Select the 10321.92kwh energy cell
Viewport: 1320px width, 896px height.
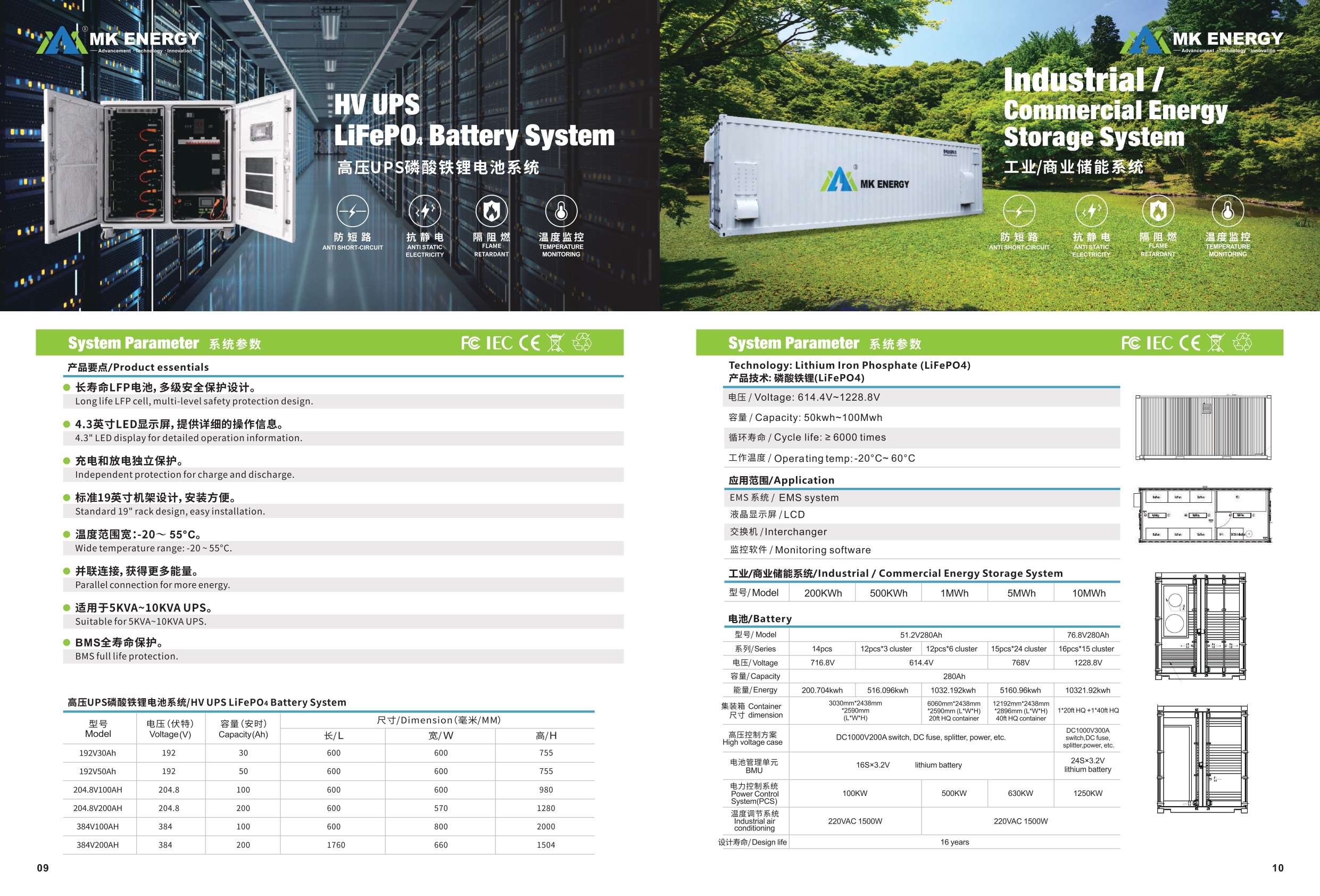pos(1087,691)
